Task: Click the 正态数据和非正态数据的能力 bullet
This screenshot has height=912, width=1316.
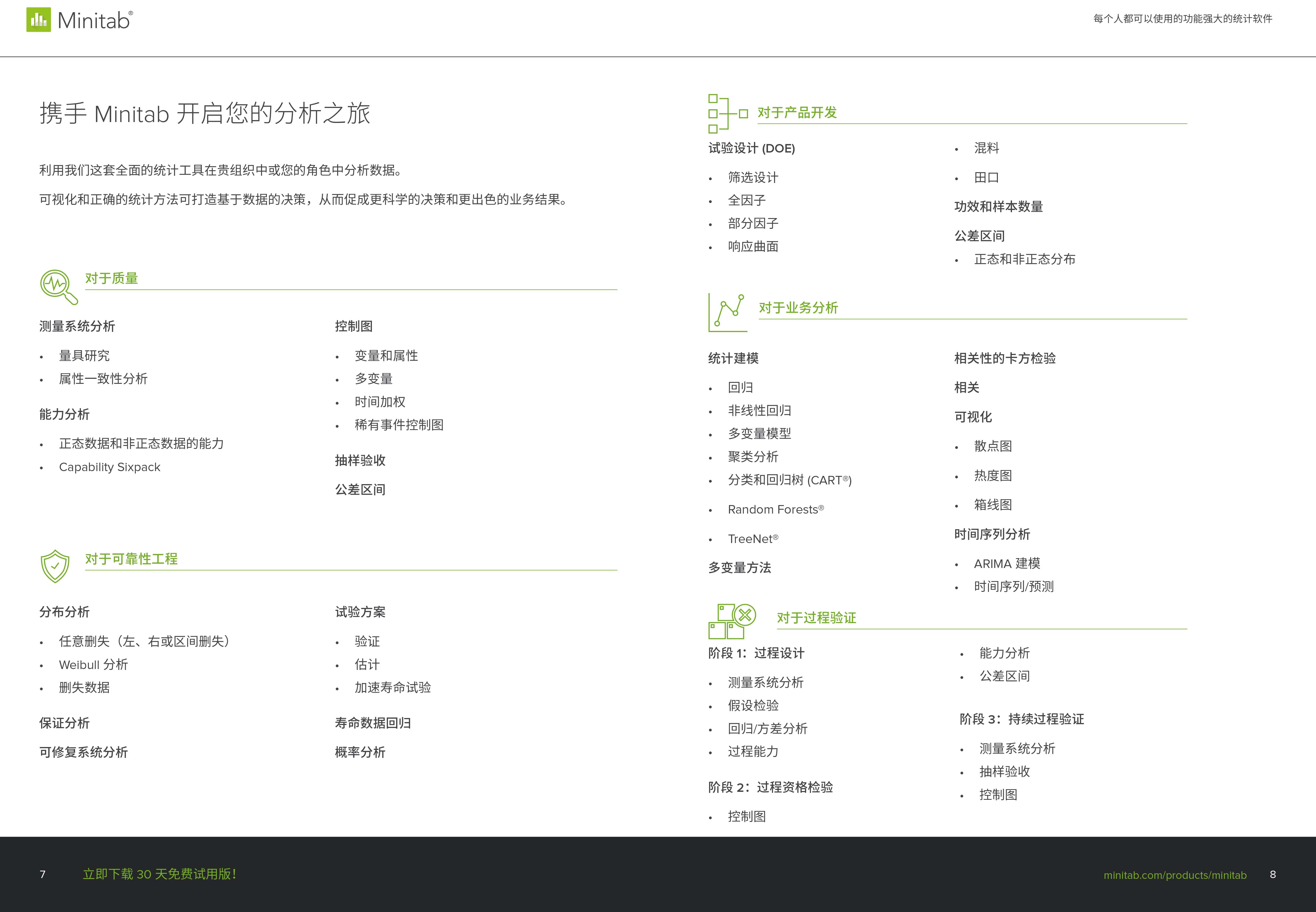Action: click(x=141, y=444)
